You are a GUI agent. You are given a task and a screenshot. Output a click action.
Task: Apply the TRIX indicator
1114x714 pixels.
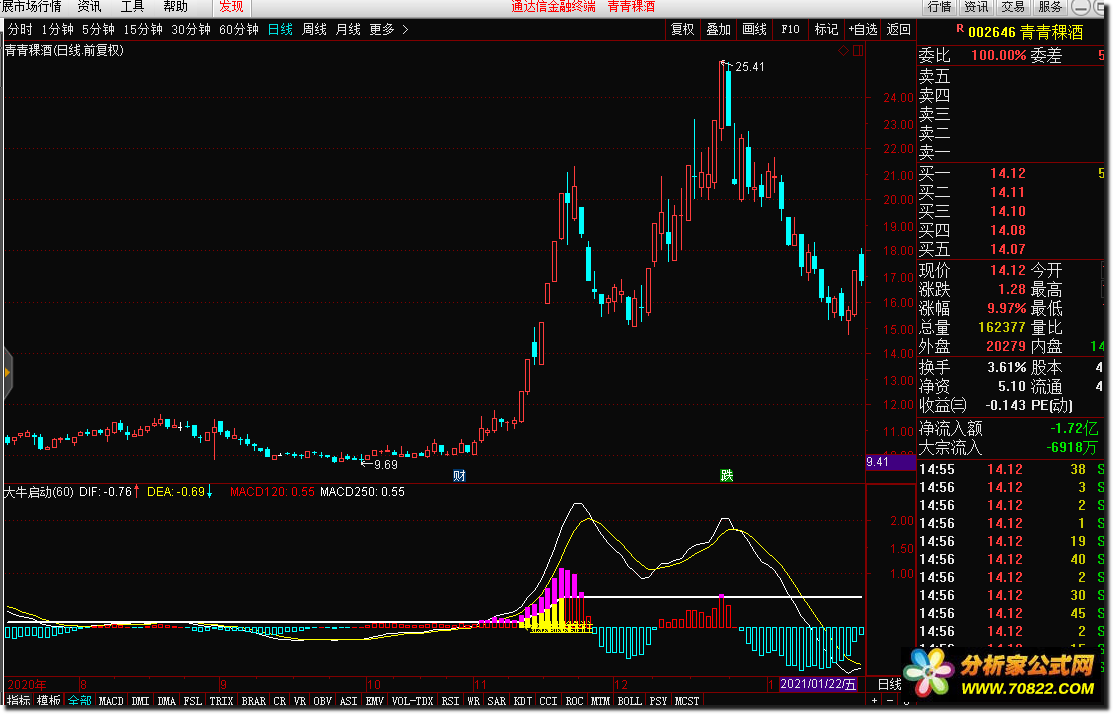(x=221, y=701)
